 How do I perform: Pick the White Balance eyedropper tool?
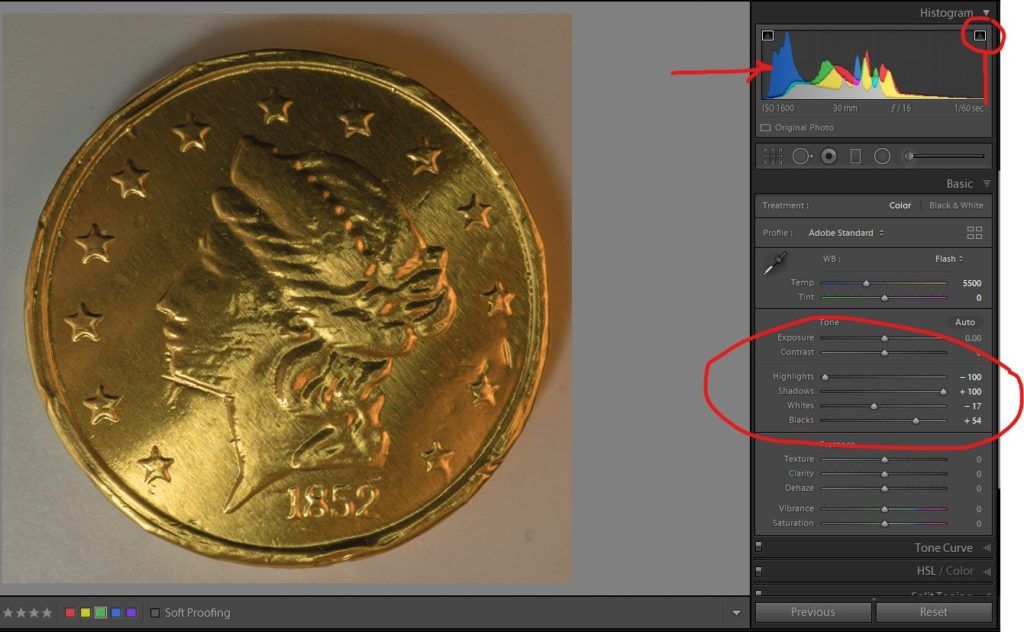click(x=776, y=264)
